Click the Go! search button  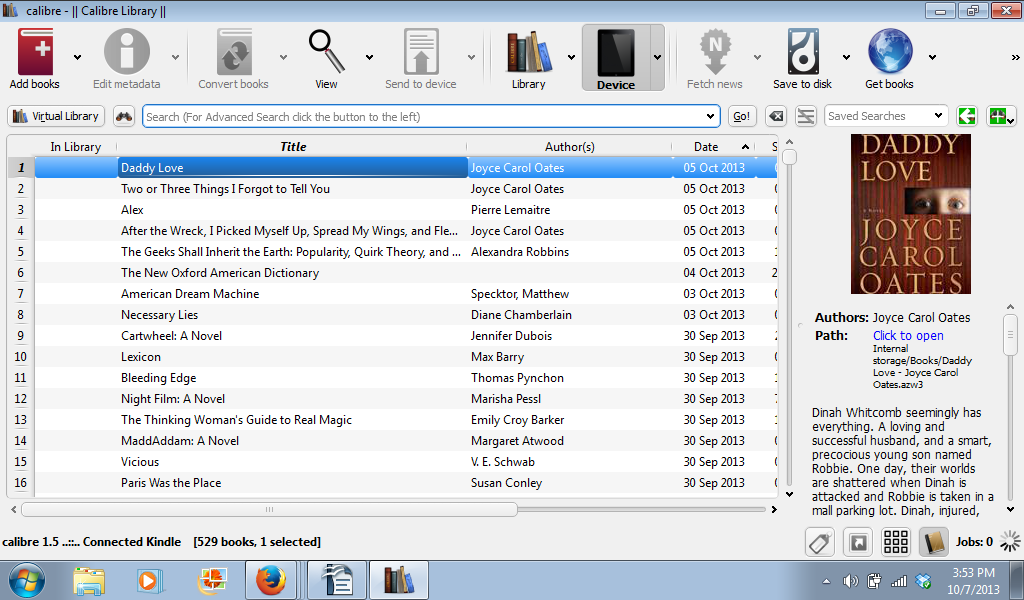tap(742, 116)
